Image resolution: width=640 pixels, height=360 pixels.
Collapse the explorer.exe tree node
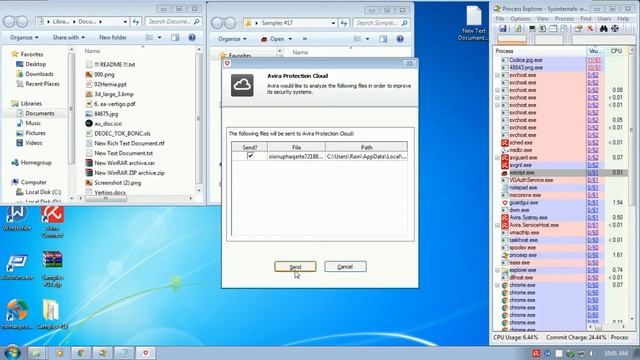pyautogui.click(x=497, y=270)
